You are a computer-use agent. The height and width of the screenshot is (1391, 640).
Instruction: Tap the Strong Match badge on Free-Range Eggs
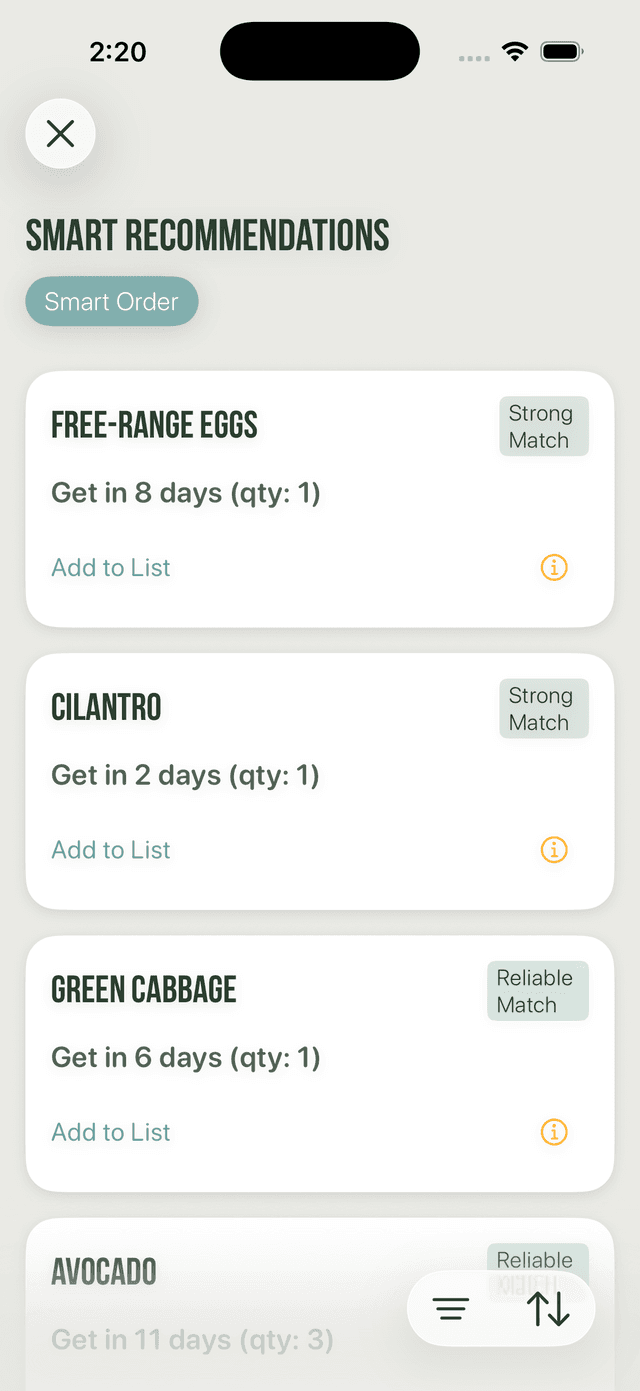[543, 426]
